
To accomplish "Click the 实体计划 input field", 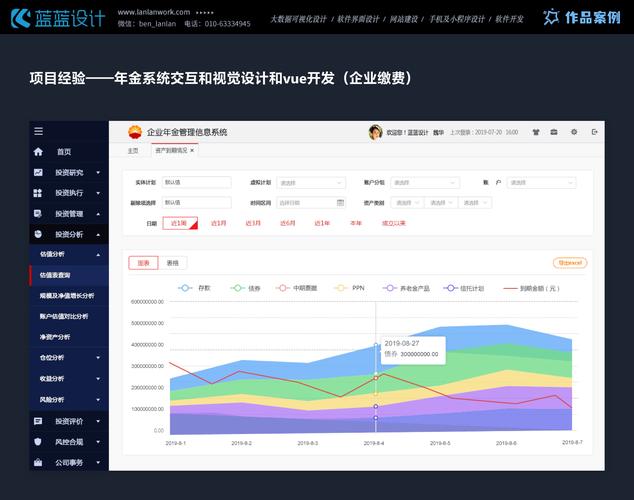I will [197, 182].
